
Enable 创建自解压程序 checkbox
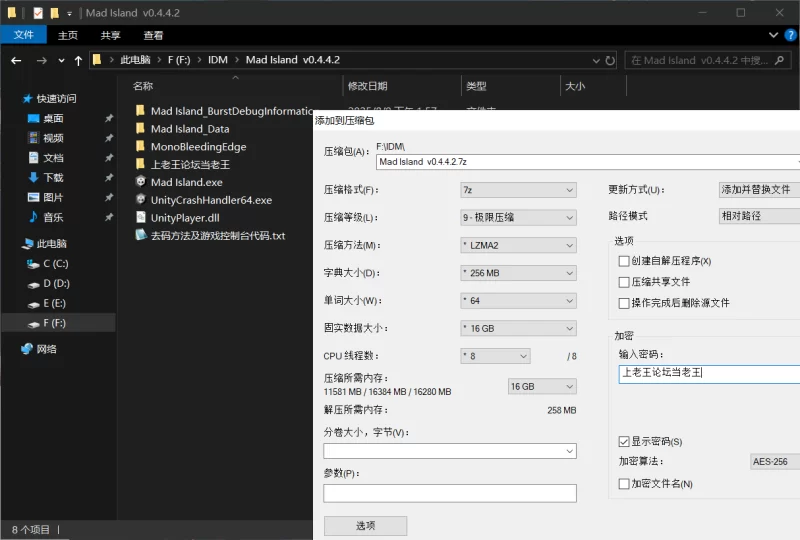click(623, 261)
